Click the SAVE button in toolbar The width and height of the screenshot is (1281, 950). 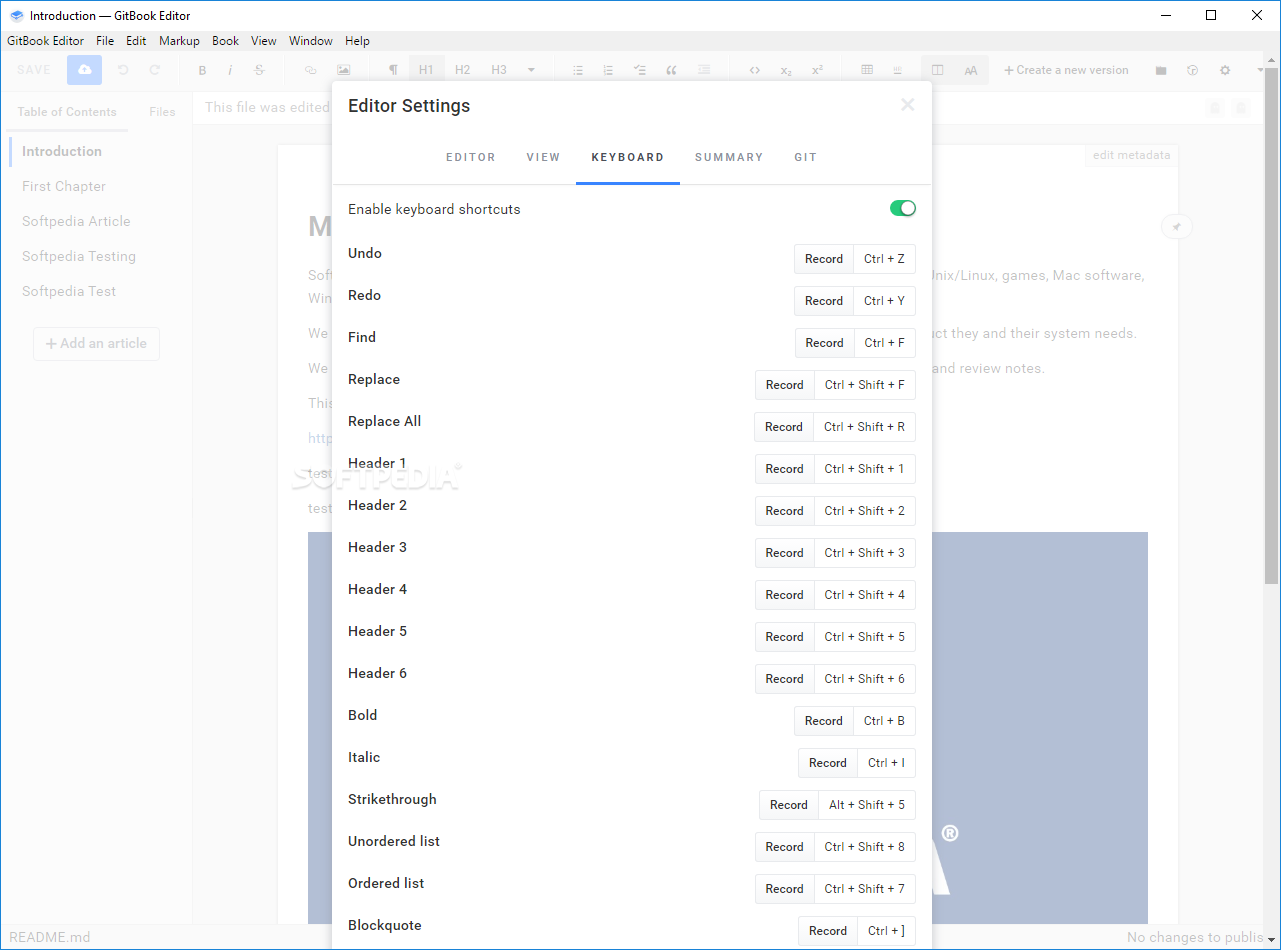click(x=34, y=70)
